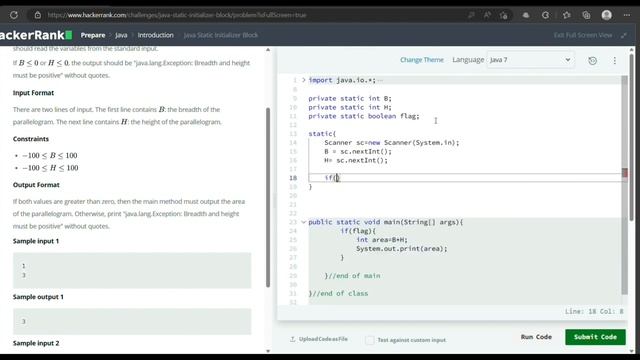The width and height of the screenshot is (640, 360).
Task: Click the 'Constraints' heading
Action: pos(31,139)
